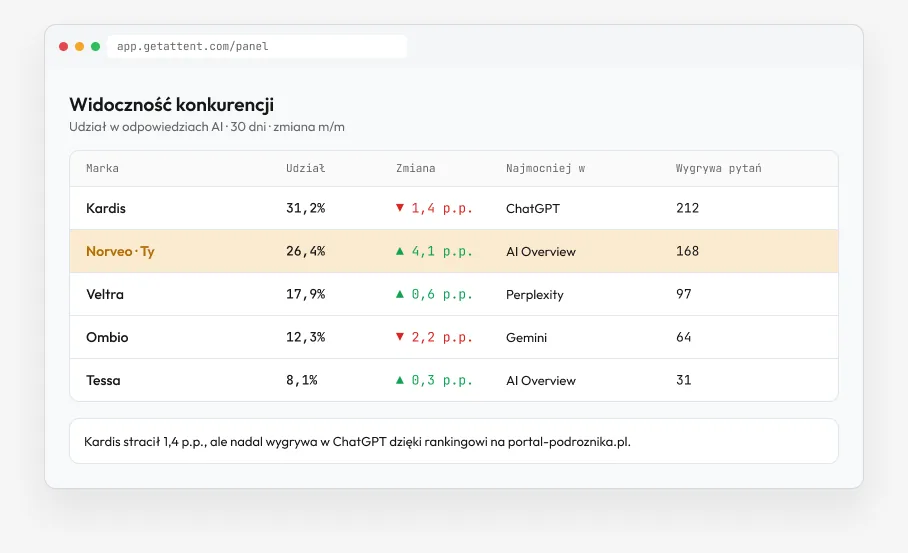Click the Marka column header
Viewport: 908px width, 553px height.
pos(102,169)
